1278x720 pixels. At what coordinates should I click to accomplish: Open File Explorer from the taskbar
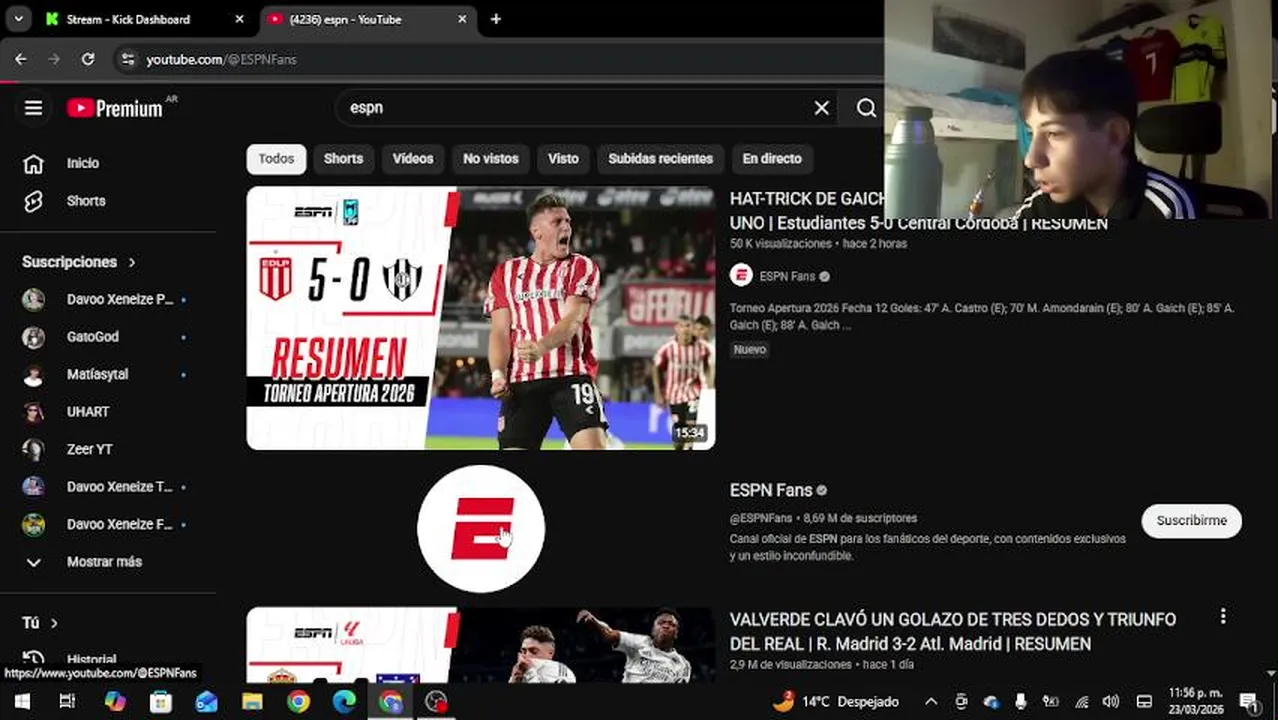point(252,702)
